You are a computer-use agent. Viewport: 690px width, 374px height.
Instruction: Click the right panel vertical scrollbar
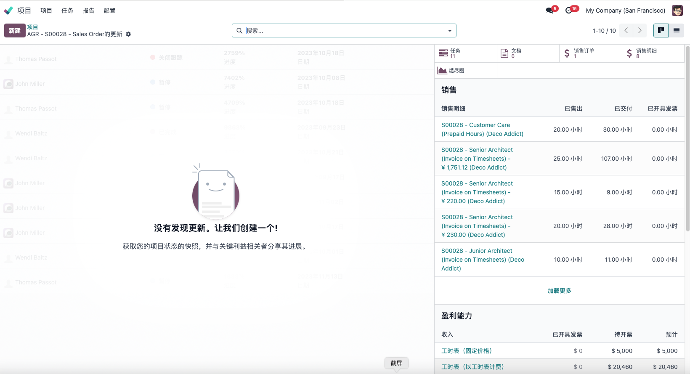[687, 138]
